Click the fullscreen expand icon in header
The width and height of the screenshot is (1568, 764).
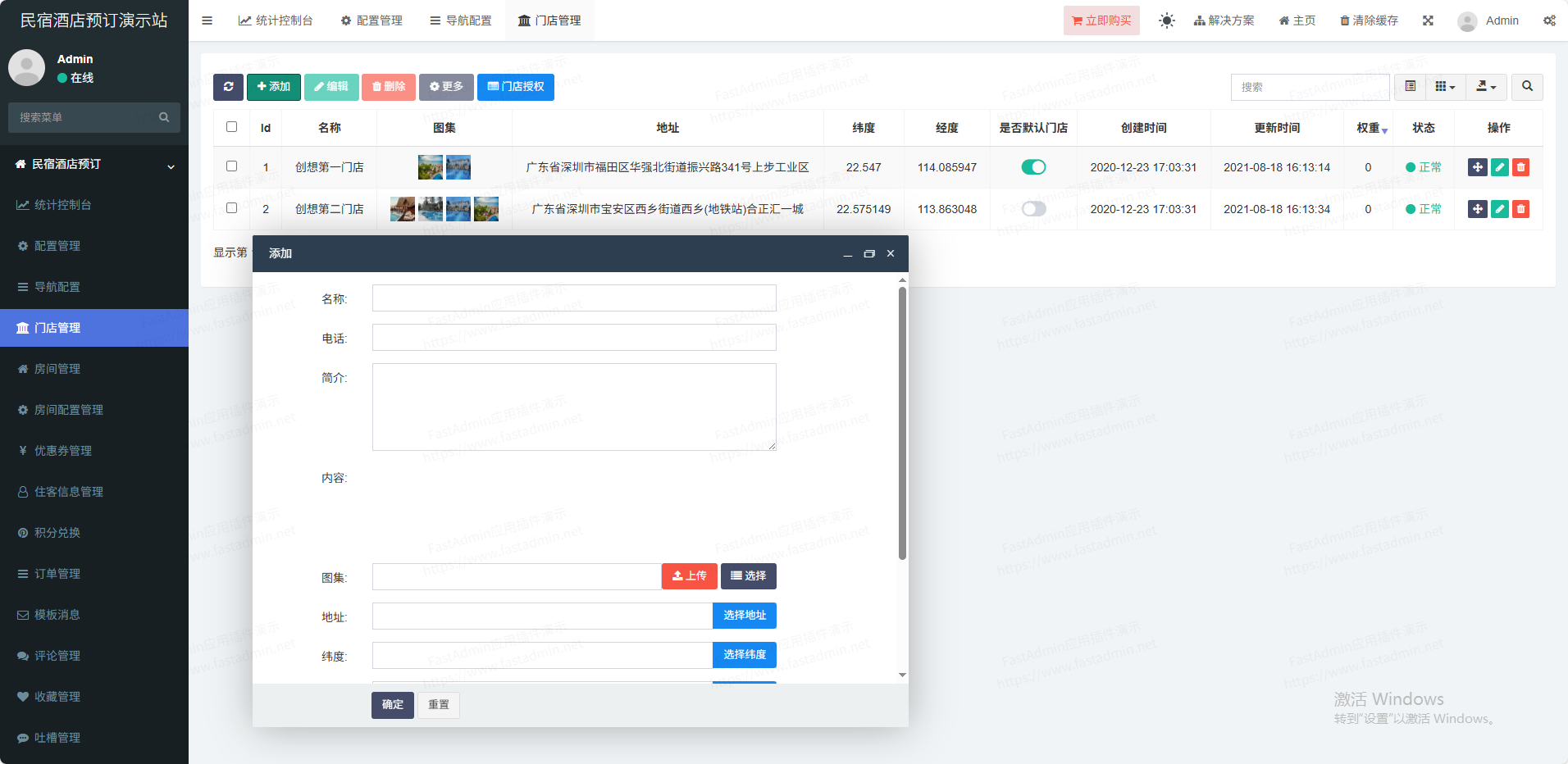coord(1428,20)
